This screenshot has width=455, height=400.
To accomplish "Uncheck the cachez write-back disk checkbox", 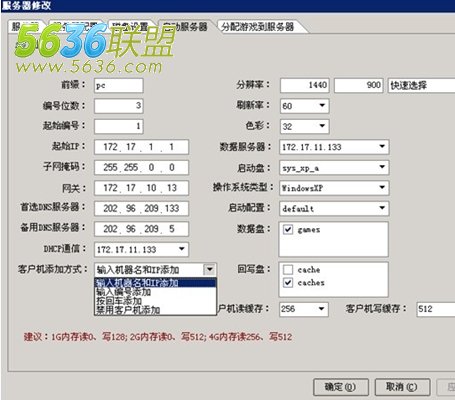I will click(288, 283).
